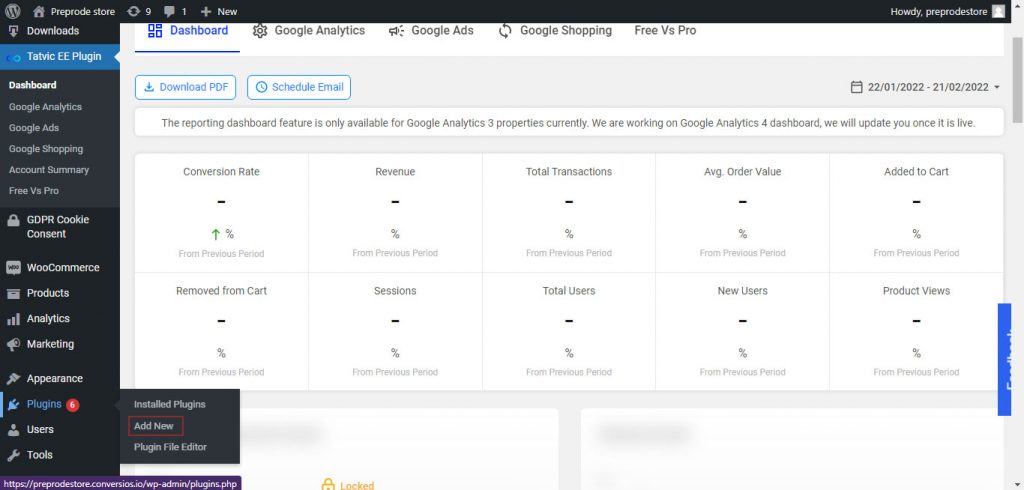Image resolution: width=1024 pixels, height=490 pixels.
Task: Click the user avatar in admin bar
Action: [998, 11]
